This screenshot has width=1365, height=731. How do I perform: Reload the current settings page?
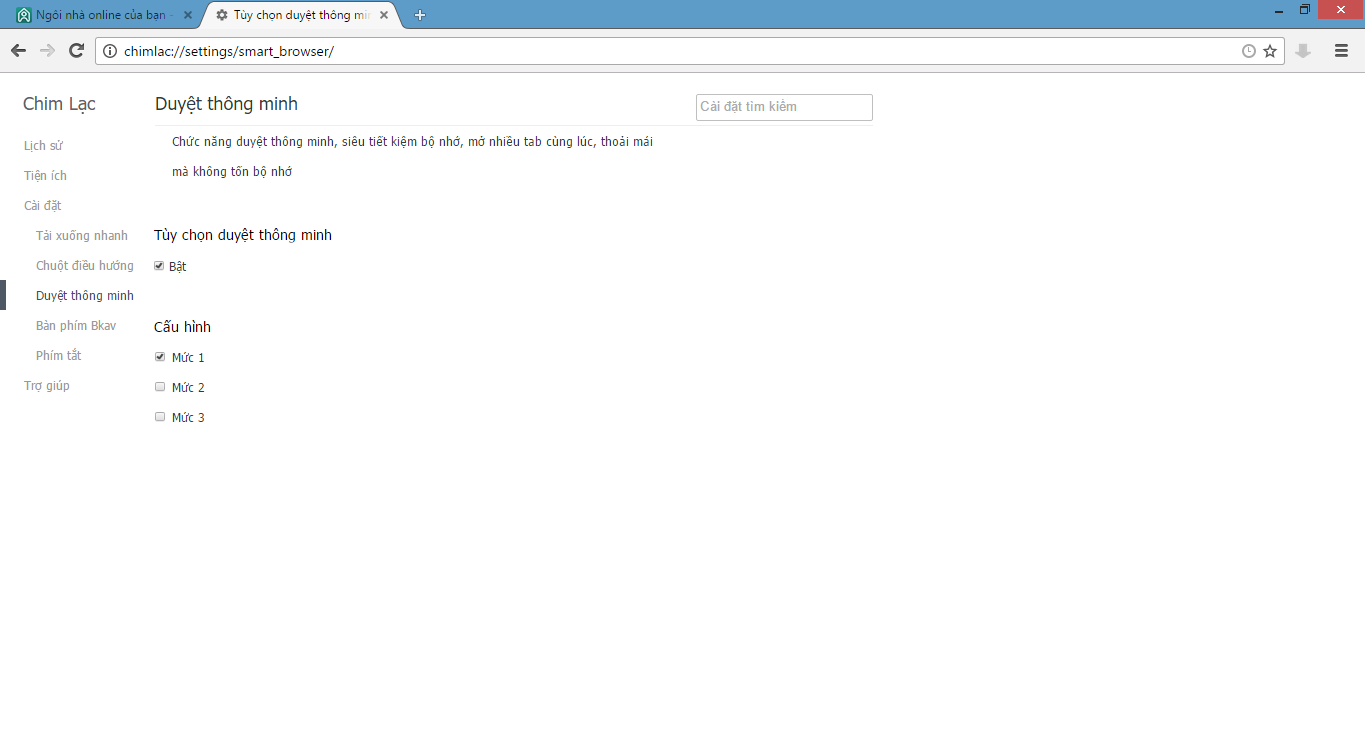(x=76, y=51)
